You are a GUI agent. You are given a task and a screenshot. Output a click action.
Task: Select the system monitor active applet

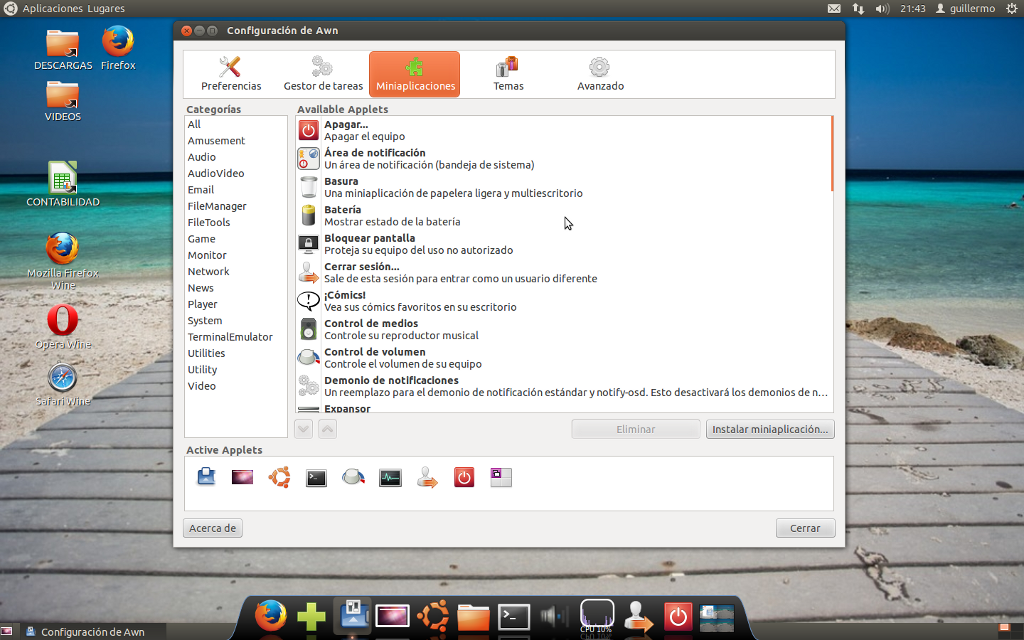coord(390,478)
